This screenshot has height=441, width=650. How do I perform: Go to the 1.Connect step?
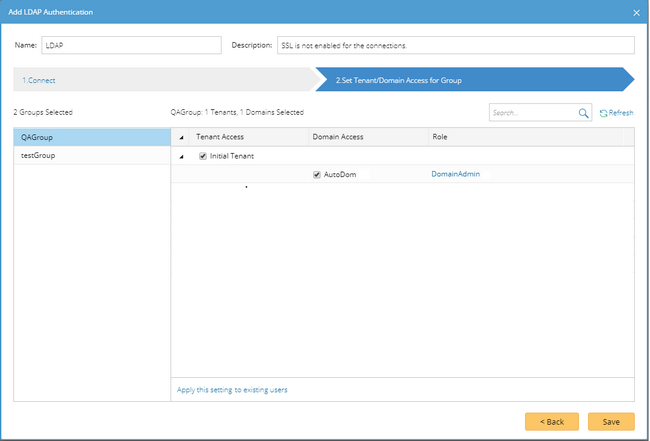point(38,79)
